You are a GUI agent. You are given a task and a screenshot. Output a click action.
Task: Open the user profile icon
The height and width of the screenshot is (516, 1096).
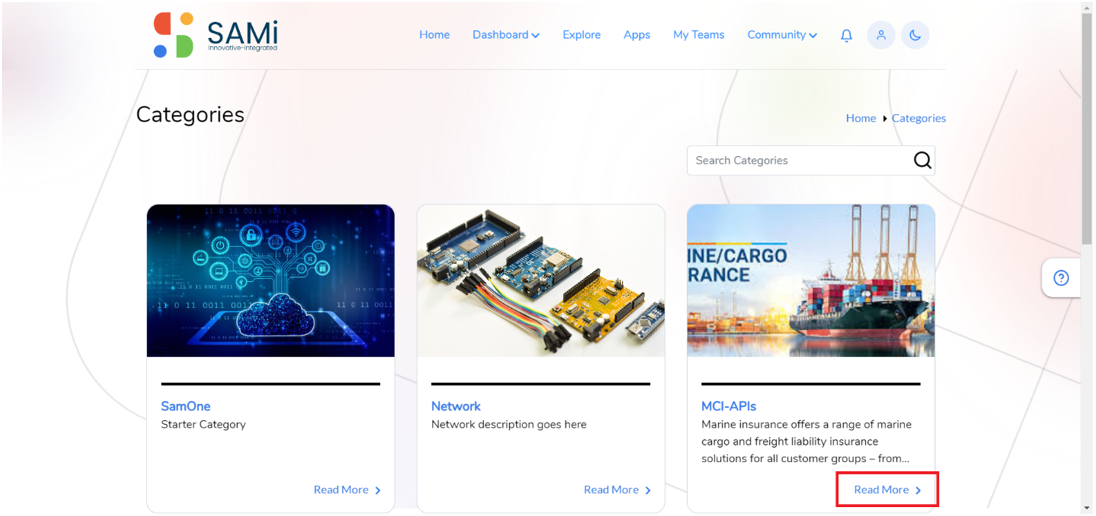click(881, 35)
